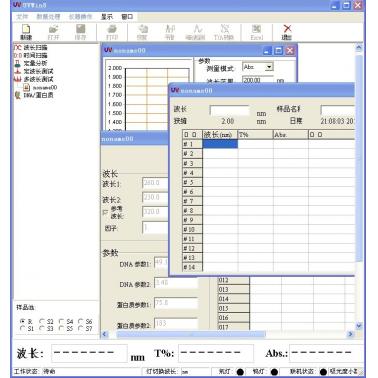Click the row header '# 5'
The height and width of the screenshot is (378, 378).
[x=192, y=182]
